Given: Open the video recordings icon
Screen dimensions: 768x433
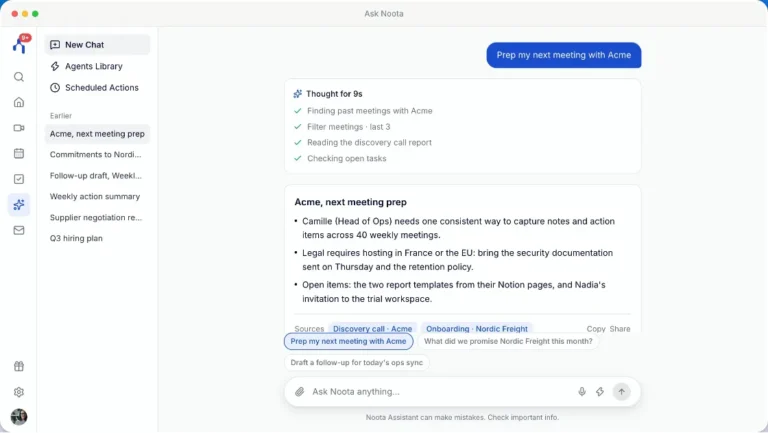Looking at the screenshot, I should coord(19,128).
